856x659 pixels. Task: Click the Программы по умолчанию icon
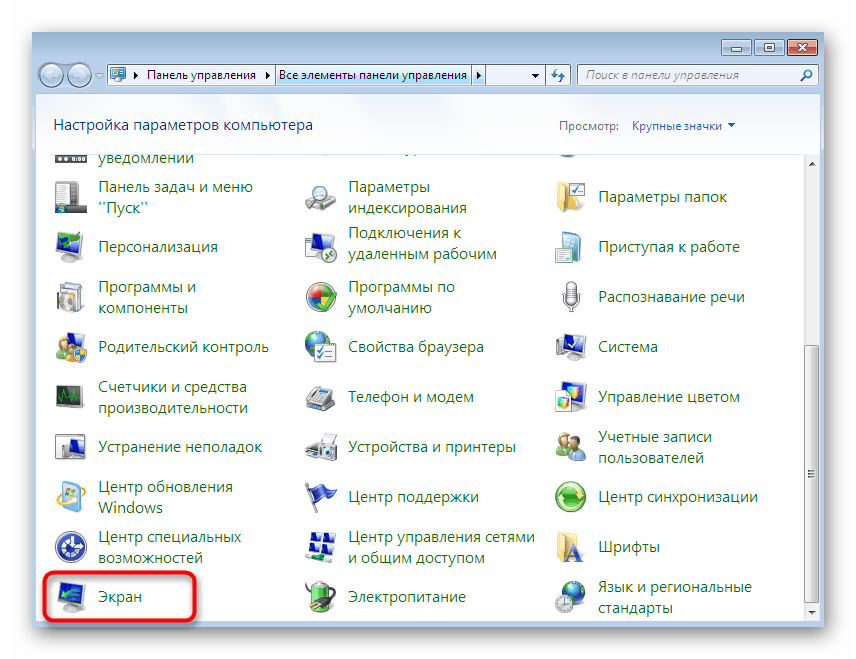(320, 297)
